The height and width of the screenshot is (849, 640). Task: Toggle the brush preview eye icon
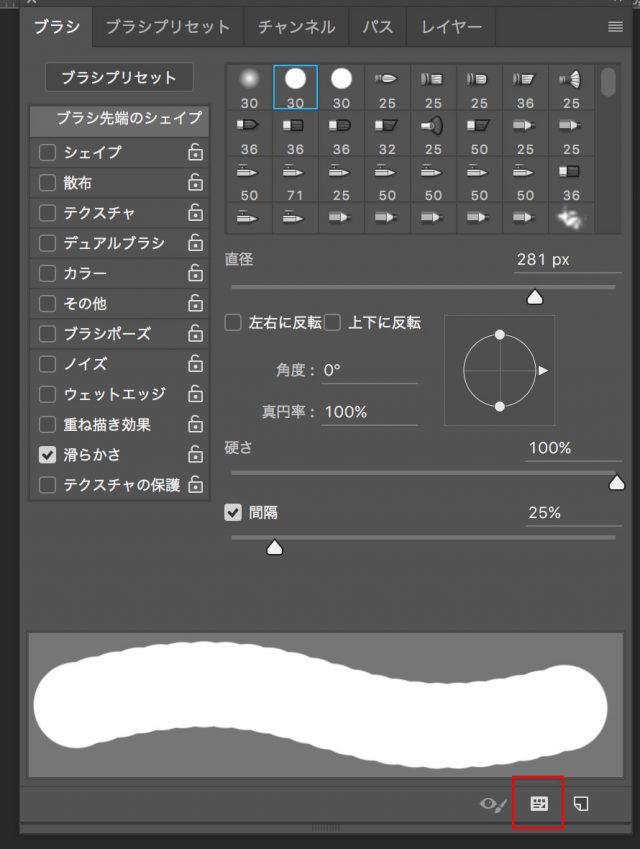(x=494, y=804)
